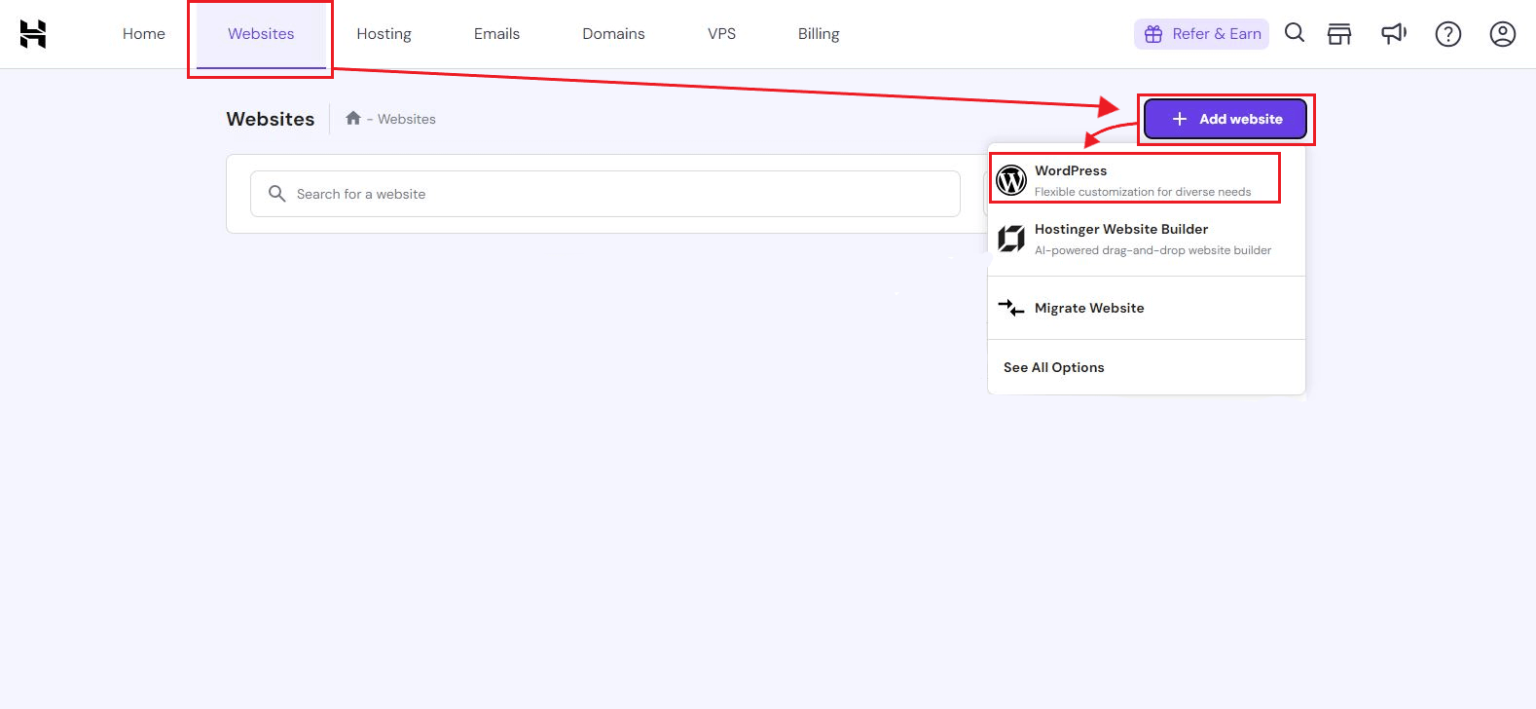The image size is (1536, 709).
Task: Choose Hostinger Website Builder option
Action: (x=1146, y=239)
